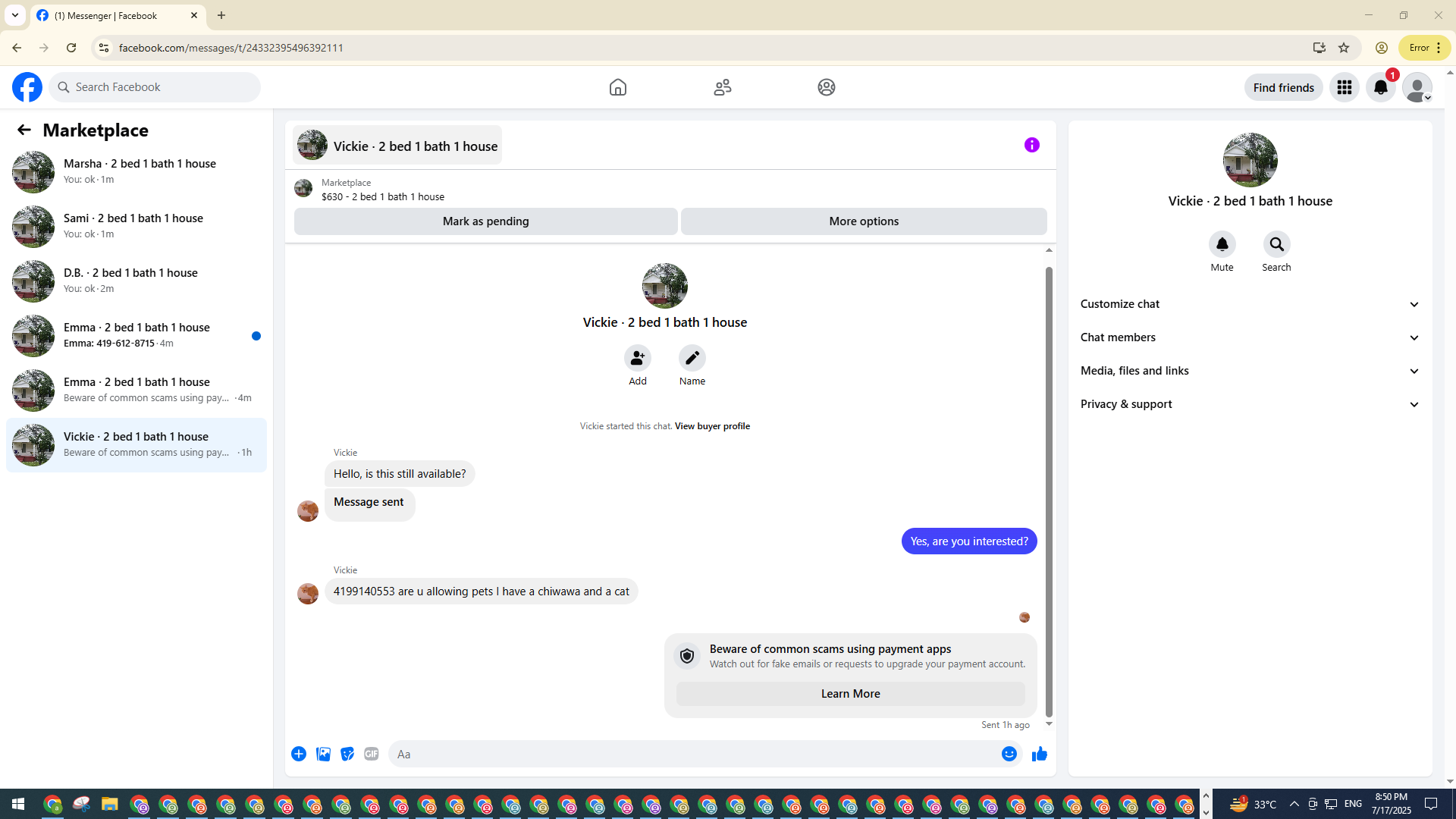Expand the Chat members section
The width and height of the screenshot is (1456, 819).
click(1250, 337)
